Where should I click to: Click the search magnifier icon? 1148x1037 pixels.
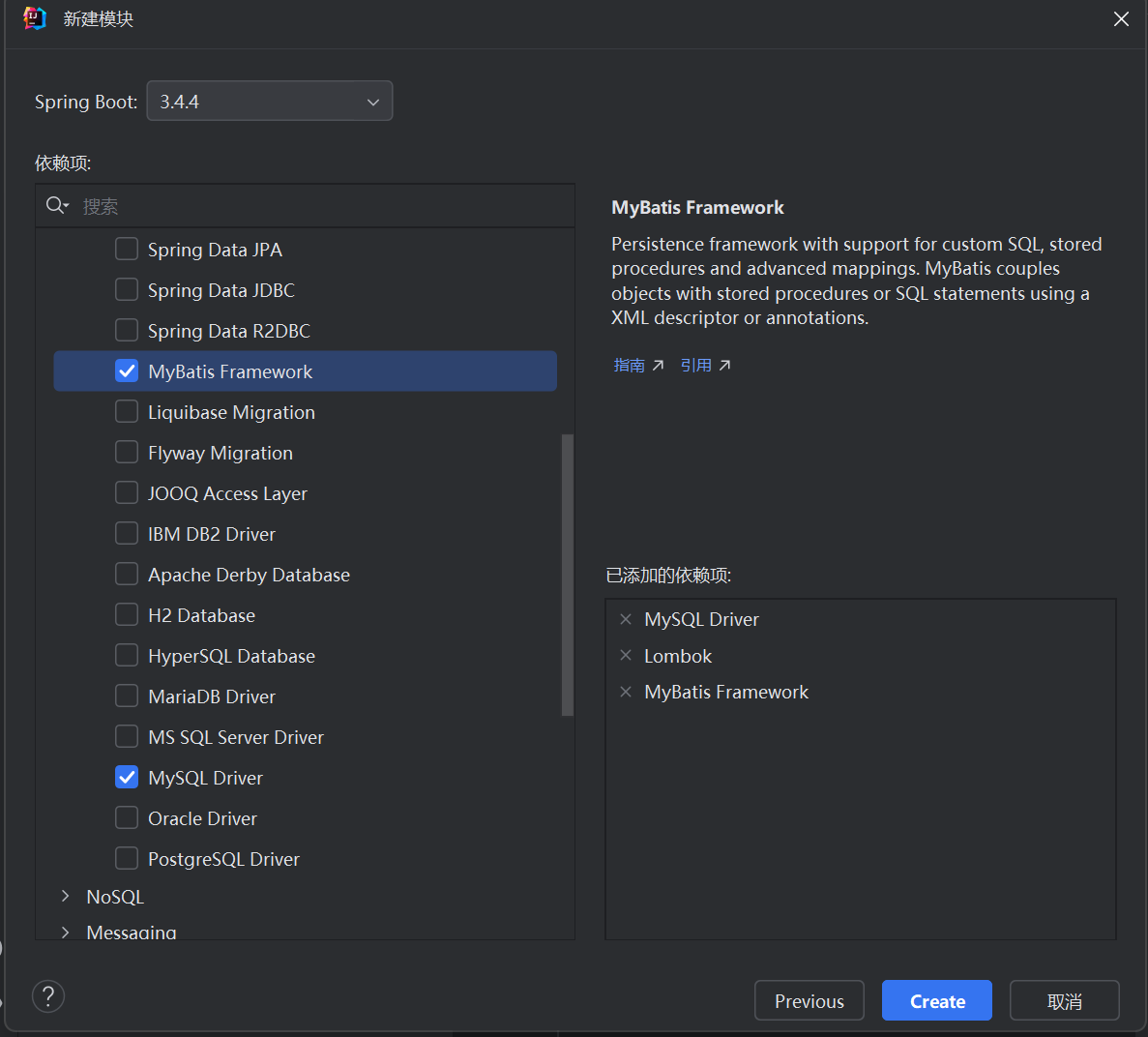[x=57, y=206]
